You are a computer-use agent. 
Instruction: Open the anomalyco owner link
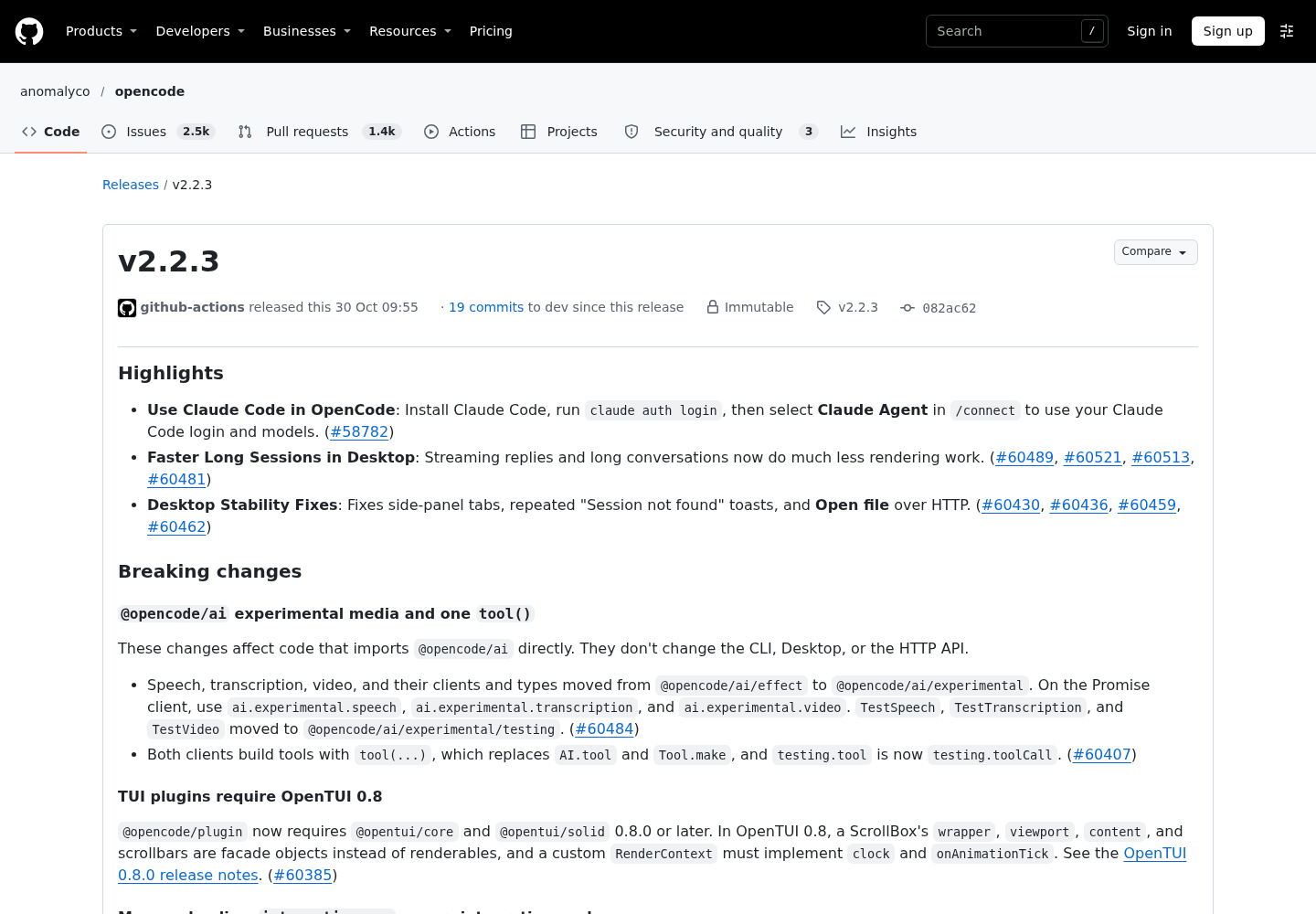(x=55, y=91)
